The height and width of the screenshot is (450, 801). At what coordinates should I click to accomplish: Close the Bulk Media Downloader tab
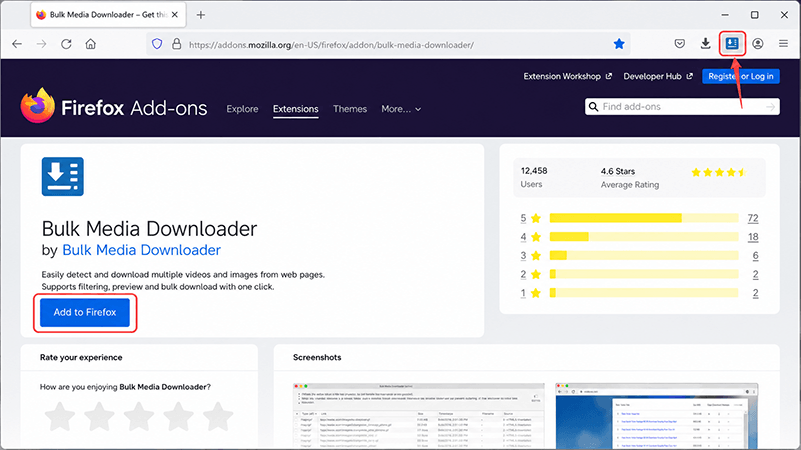(x=175, y=15)
